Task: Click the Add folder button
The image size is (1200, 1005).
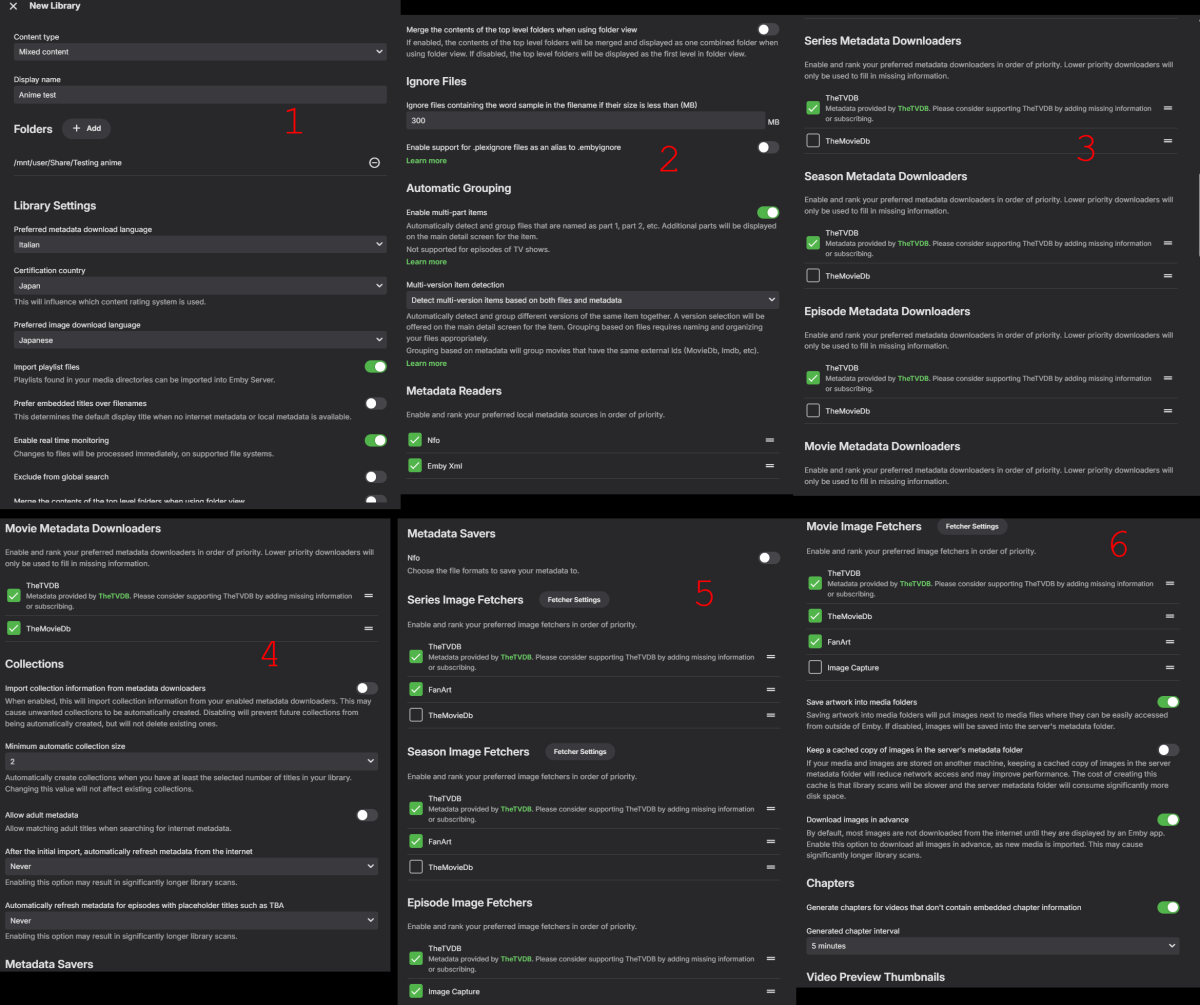Action: [87, 129]
